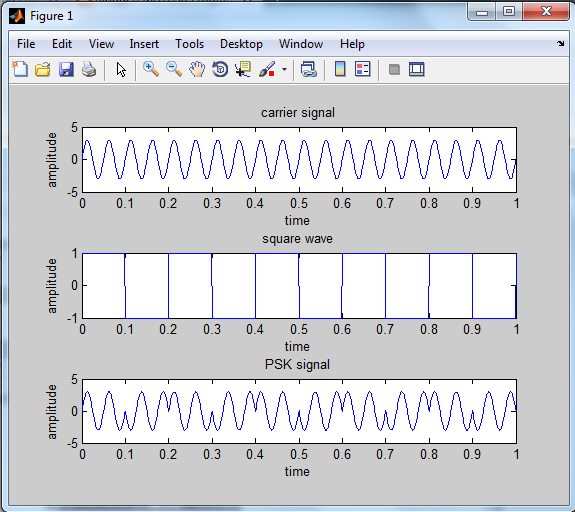This screenshot has width=575, height=512.
Task: Click the 'amplitude' label of square wave plot
Action: (52, 286)
